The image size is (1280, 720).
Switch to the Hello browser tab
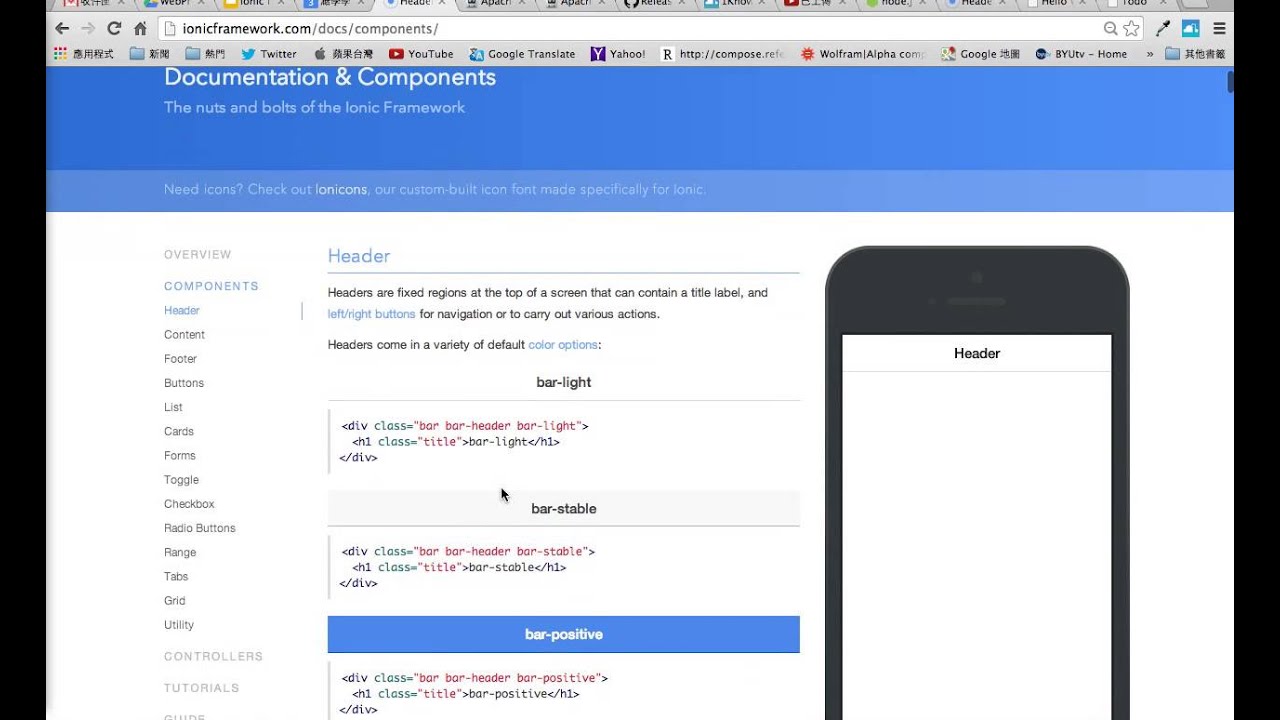point(1054,4)
